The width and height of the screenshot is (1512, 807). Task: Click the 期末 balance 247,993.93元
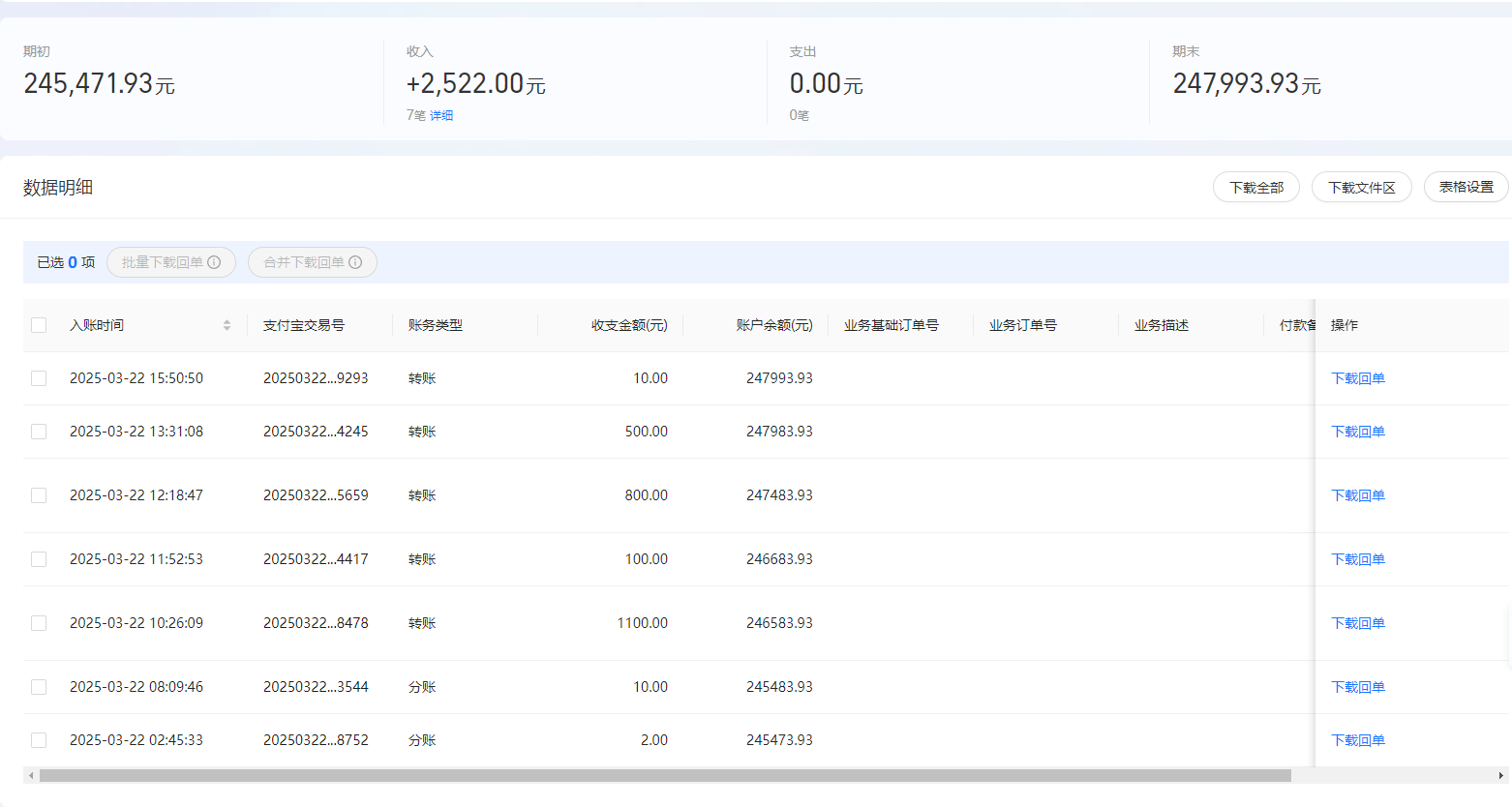(1247, 84)
